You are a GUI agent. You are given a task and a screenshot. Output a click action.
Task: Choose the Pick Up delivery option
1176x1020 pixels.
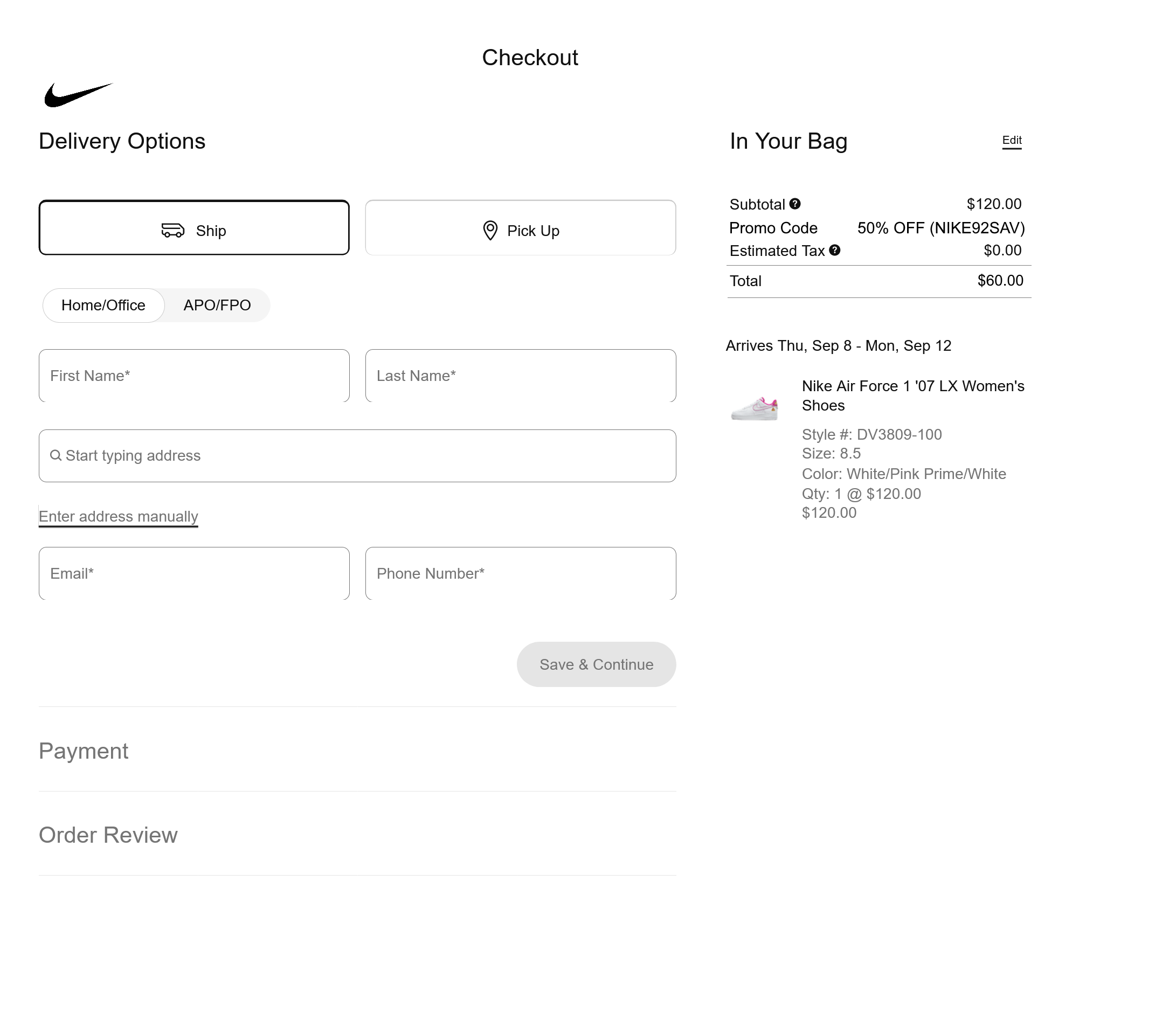[520, 228]
